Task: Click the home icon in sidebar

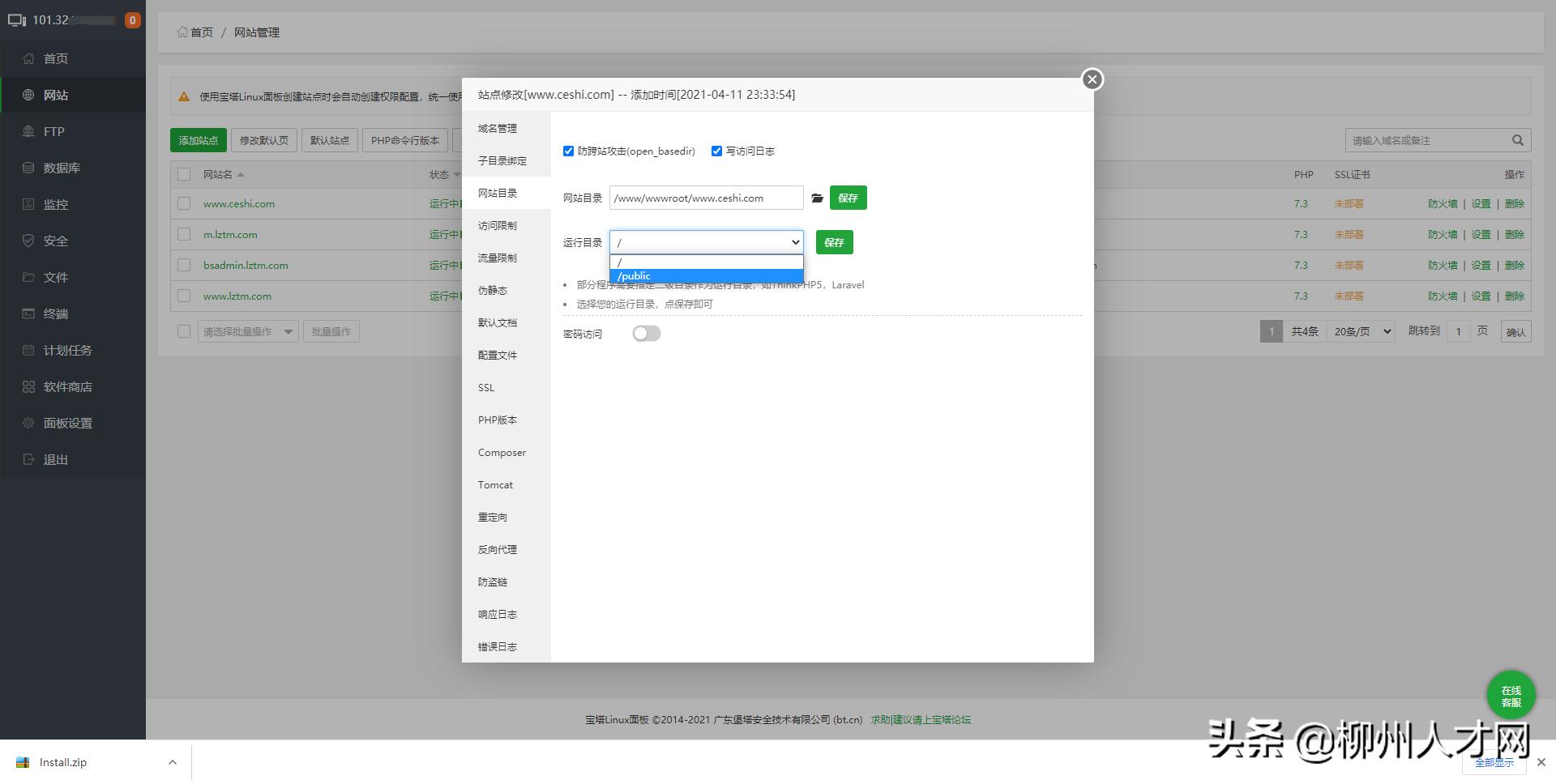Action: coord(29,58)
